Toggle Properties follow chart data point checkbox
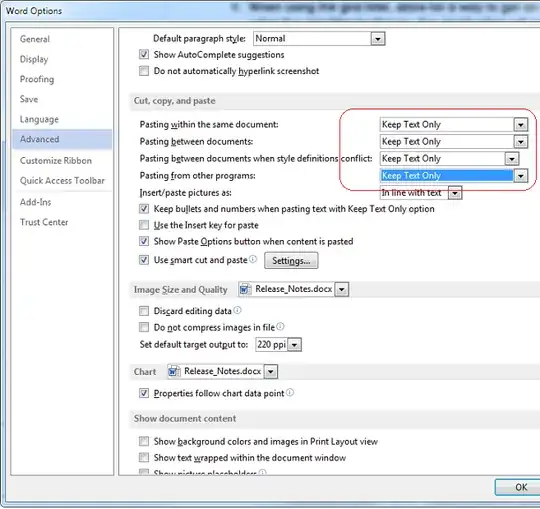 [144, 393]
